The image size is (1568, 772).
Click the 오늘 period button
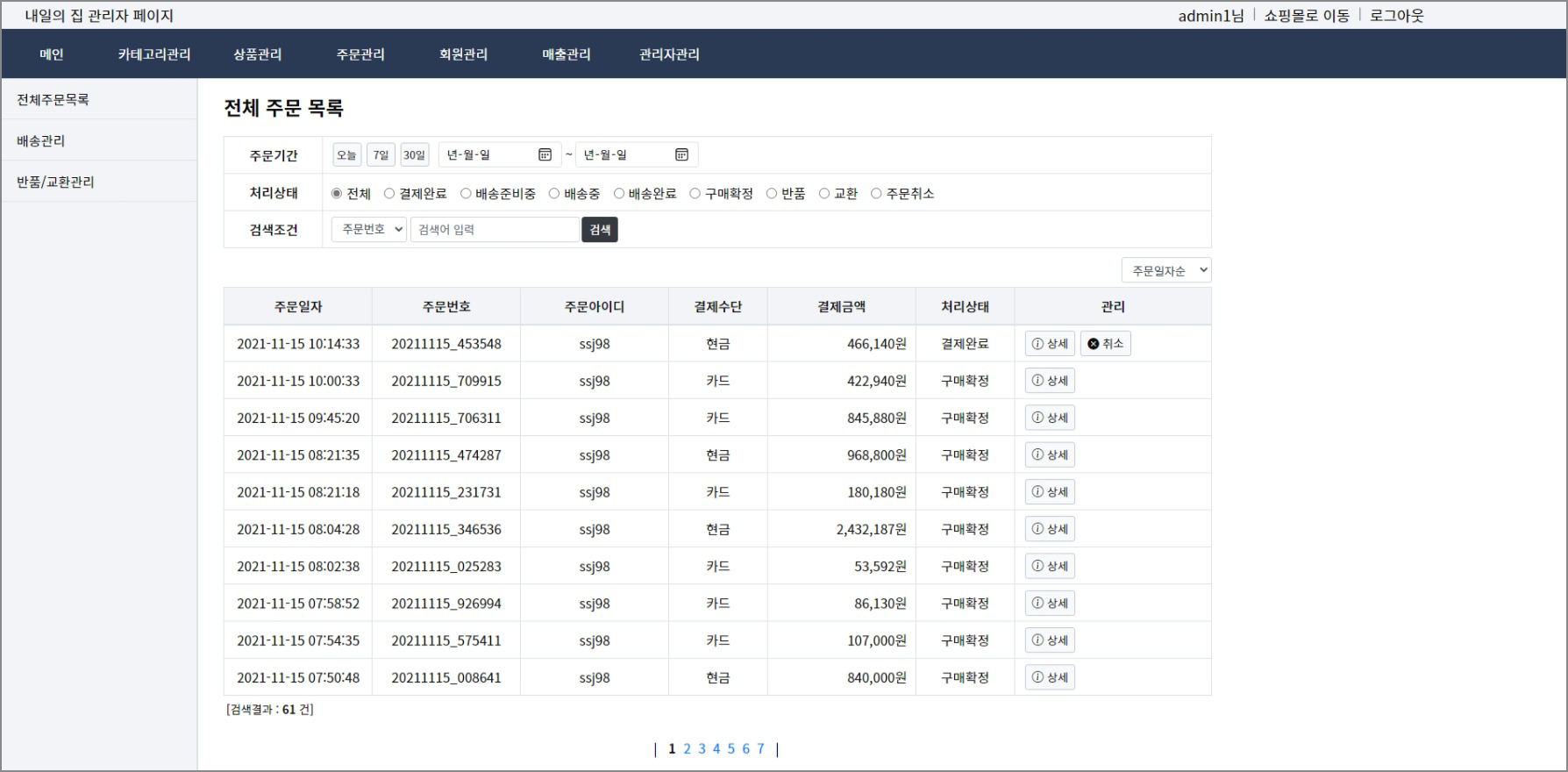[347, 155]
